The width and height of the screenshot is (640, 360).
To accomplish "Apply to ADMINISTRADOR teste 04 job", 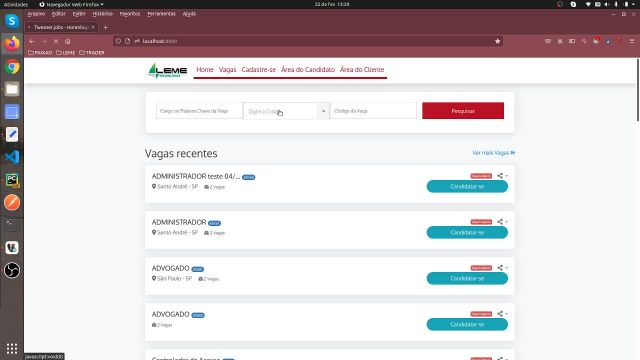I will click(x=467, y=187).
